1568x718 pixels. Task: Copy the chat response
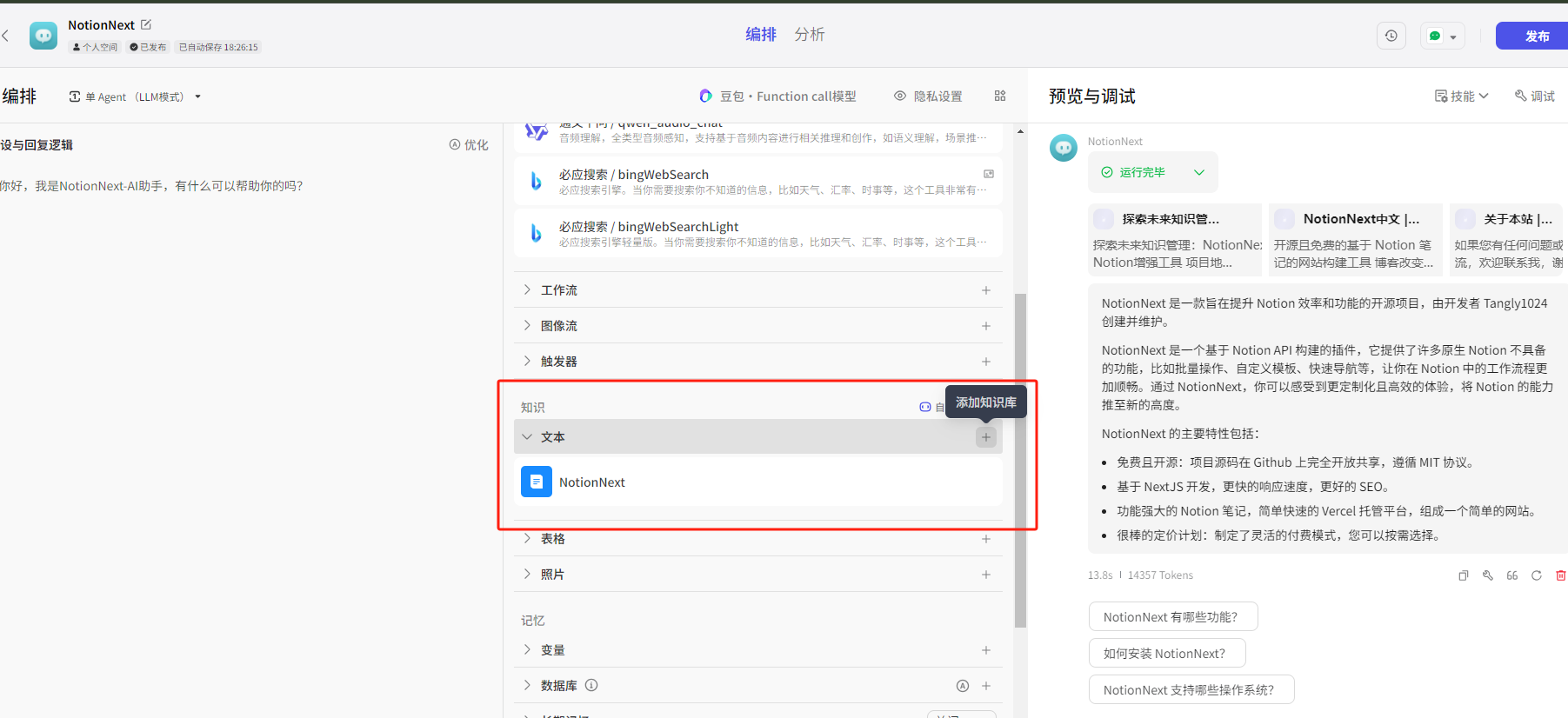point(1464,575)
